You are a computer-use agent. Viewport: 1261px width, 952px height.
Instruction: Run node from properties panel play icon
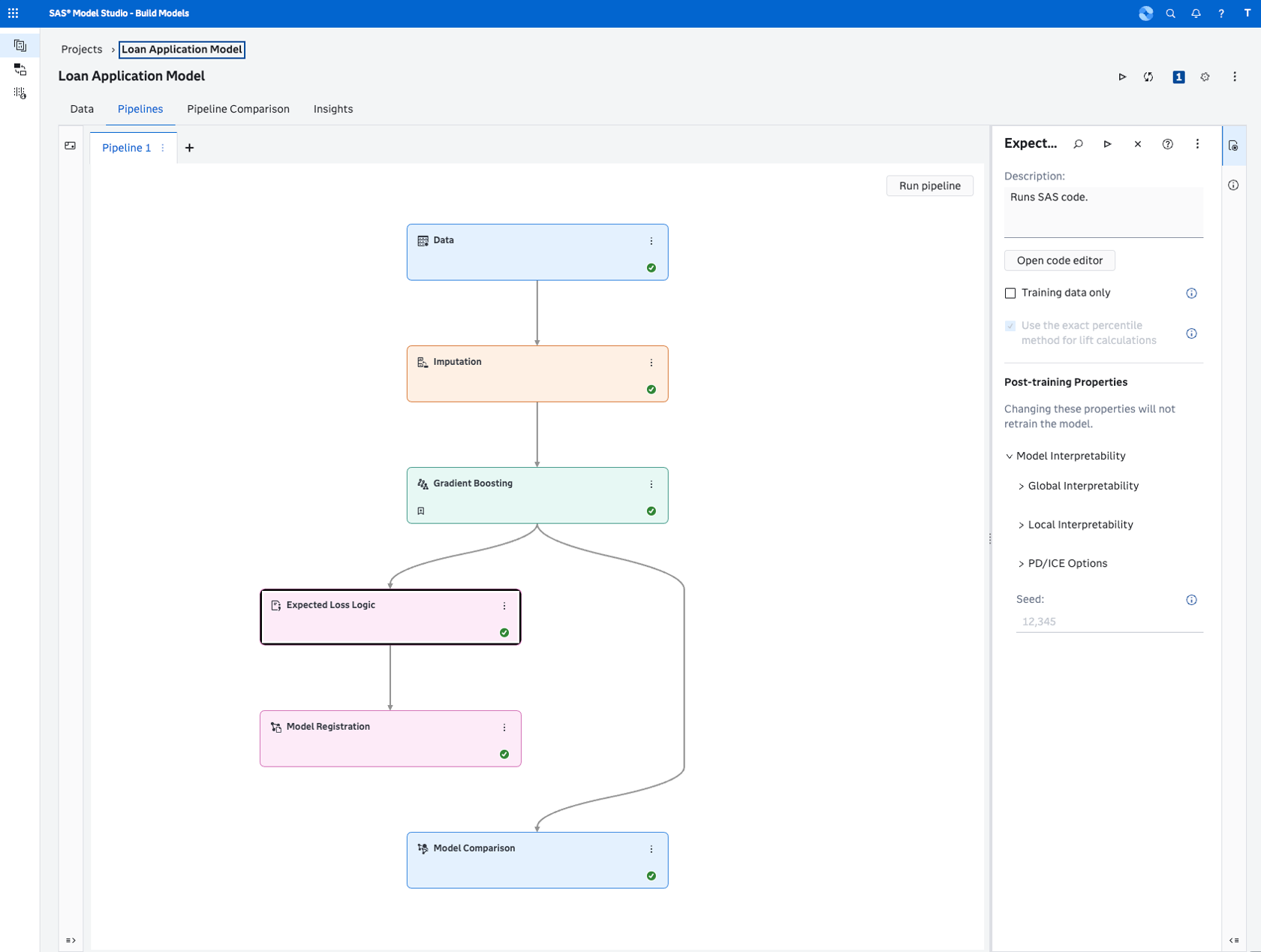[x=1107, y=144]
